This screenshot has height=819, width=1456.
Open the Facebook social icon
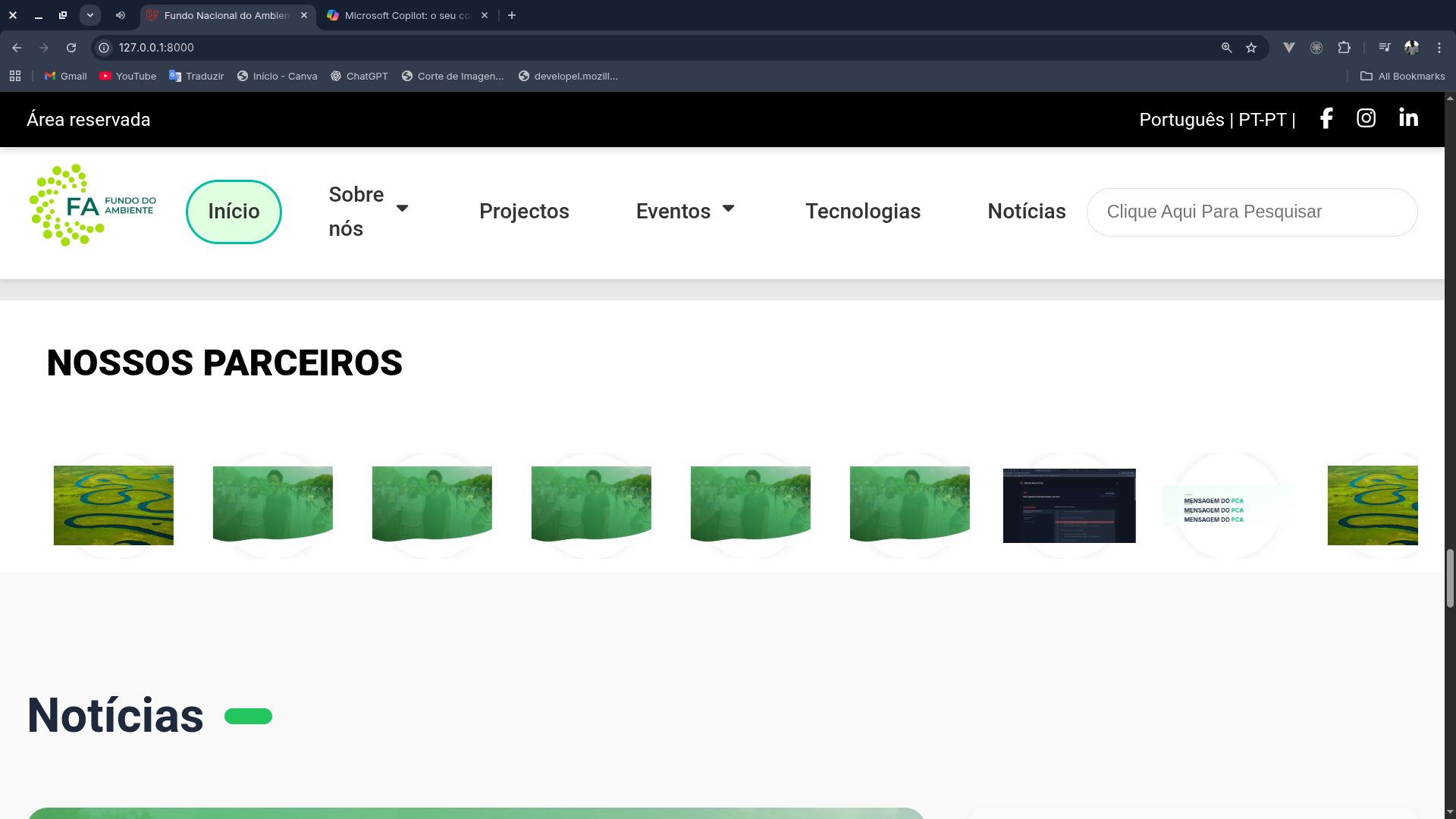tap(1326, 118)
